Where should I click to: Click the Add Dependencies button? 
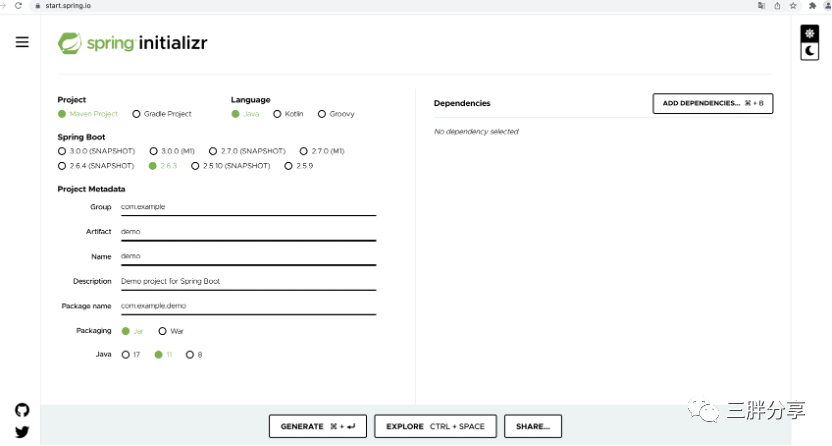click(x=713, y=103)
